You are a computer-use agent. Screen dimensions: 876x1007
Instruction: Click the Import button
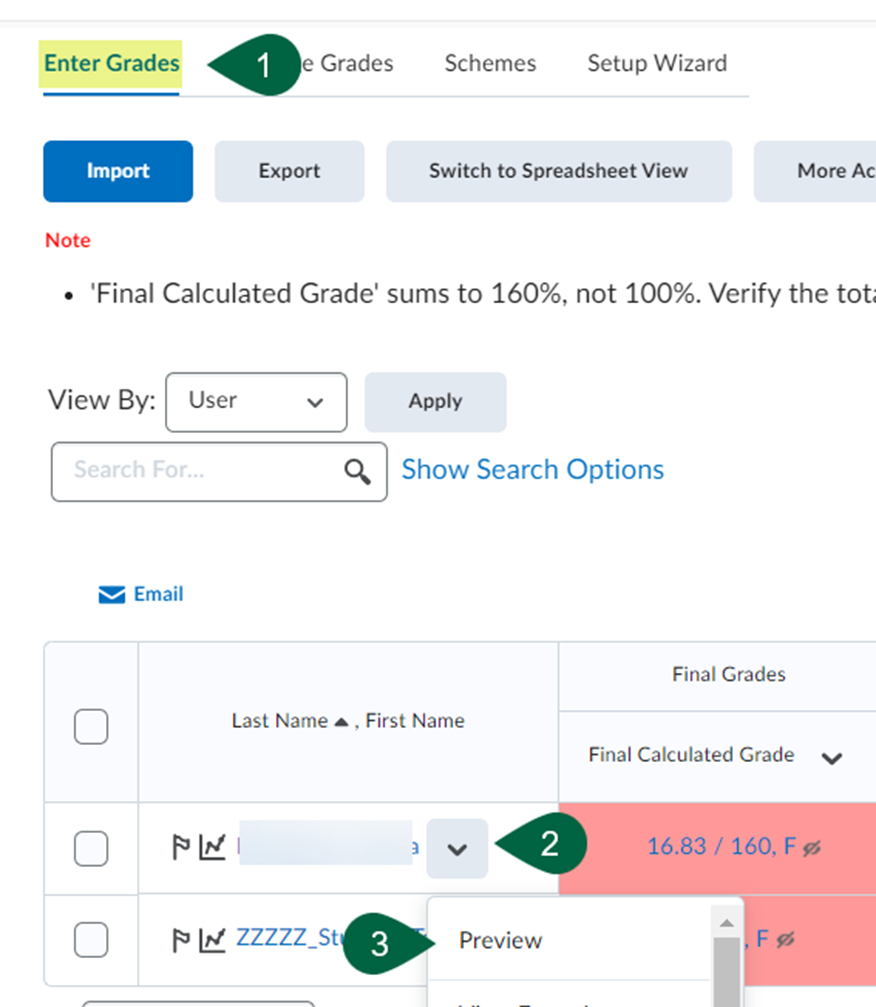117,171
